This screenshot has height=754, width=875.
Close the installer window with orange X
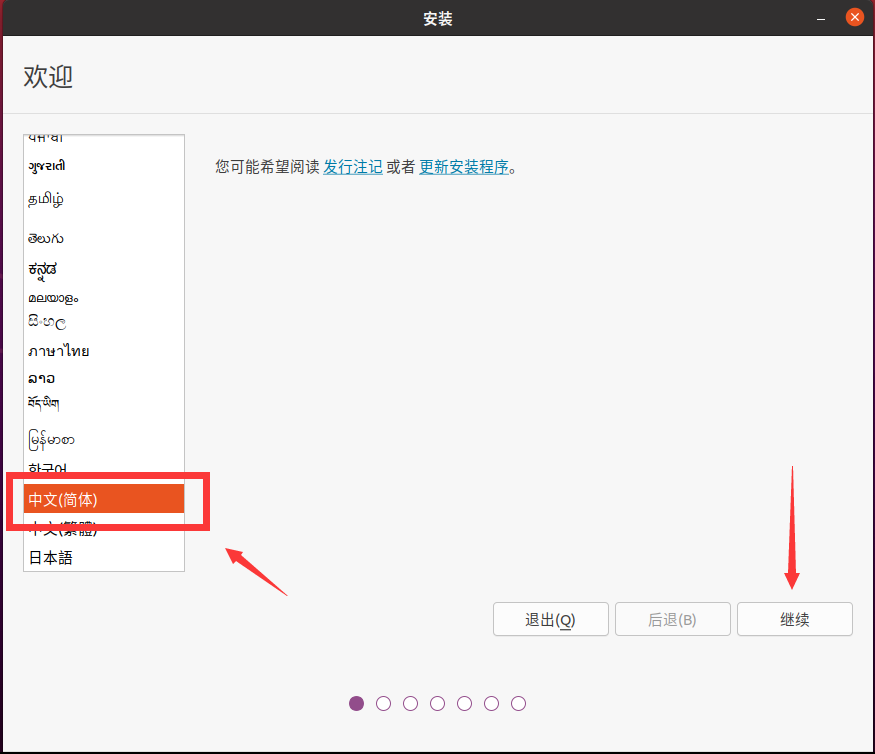pos(854,17)
